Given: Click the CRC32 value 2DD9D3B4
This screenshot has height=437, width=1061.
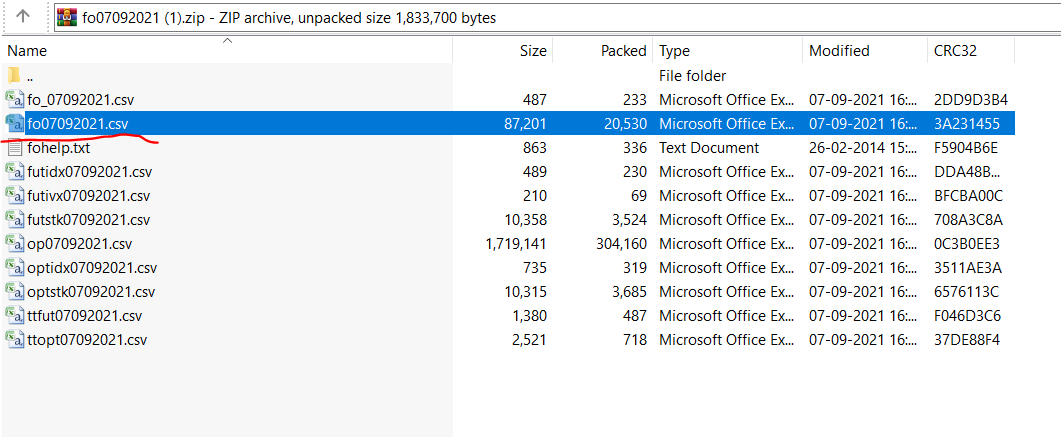Looking at the screenshot, I should [x=972, y=99].
